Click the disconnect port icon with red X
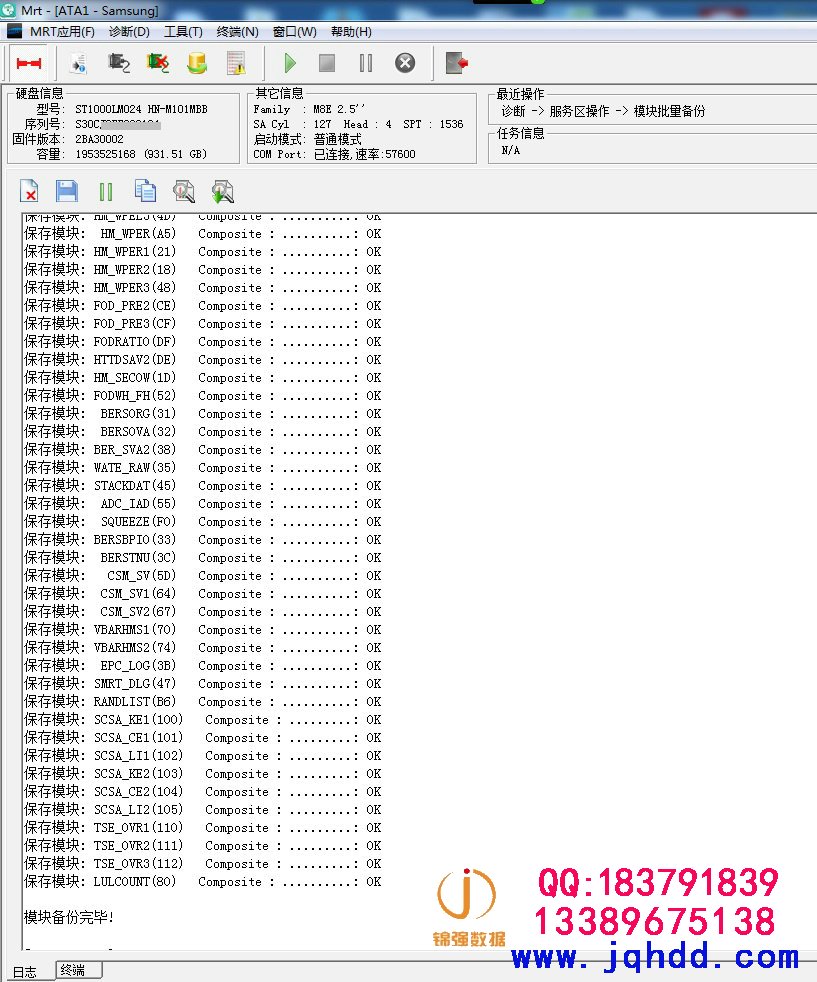817x982 pixels. 158,63
